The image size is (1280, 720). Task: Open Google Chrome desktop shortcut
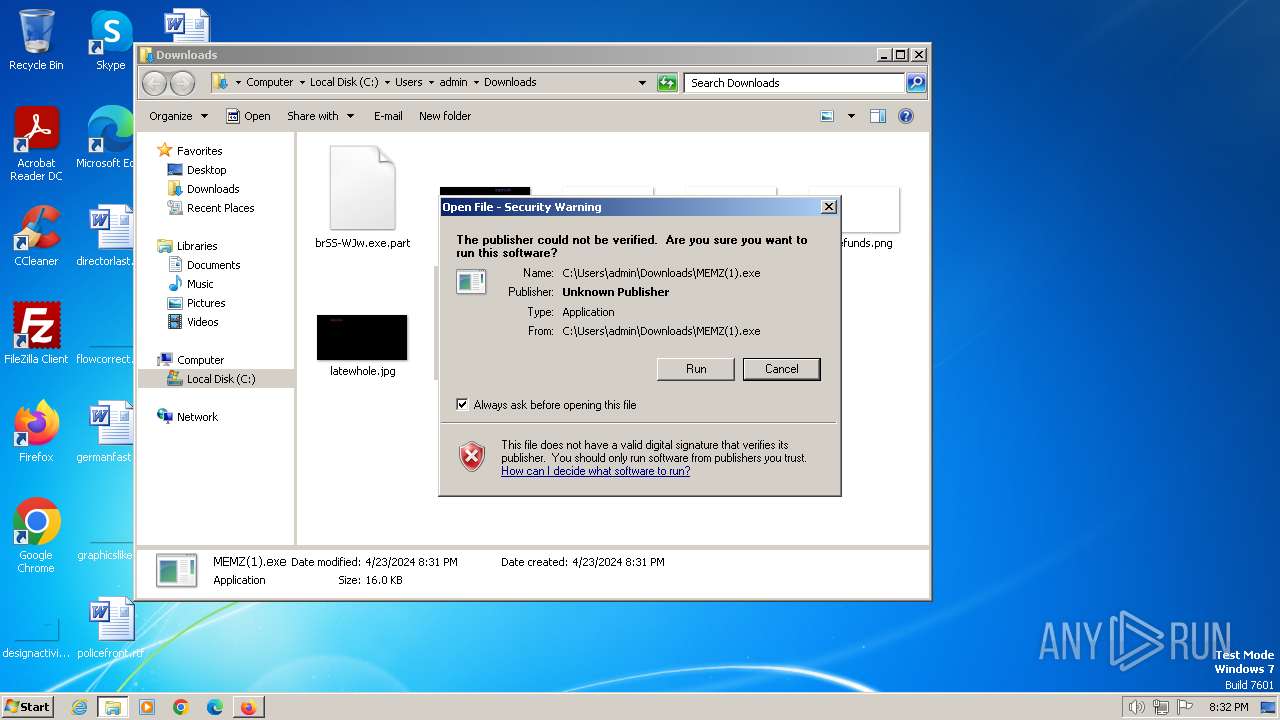coord(36,535)
